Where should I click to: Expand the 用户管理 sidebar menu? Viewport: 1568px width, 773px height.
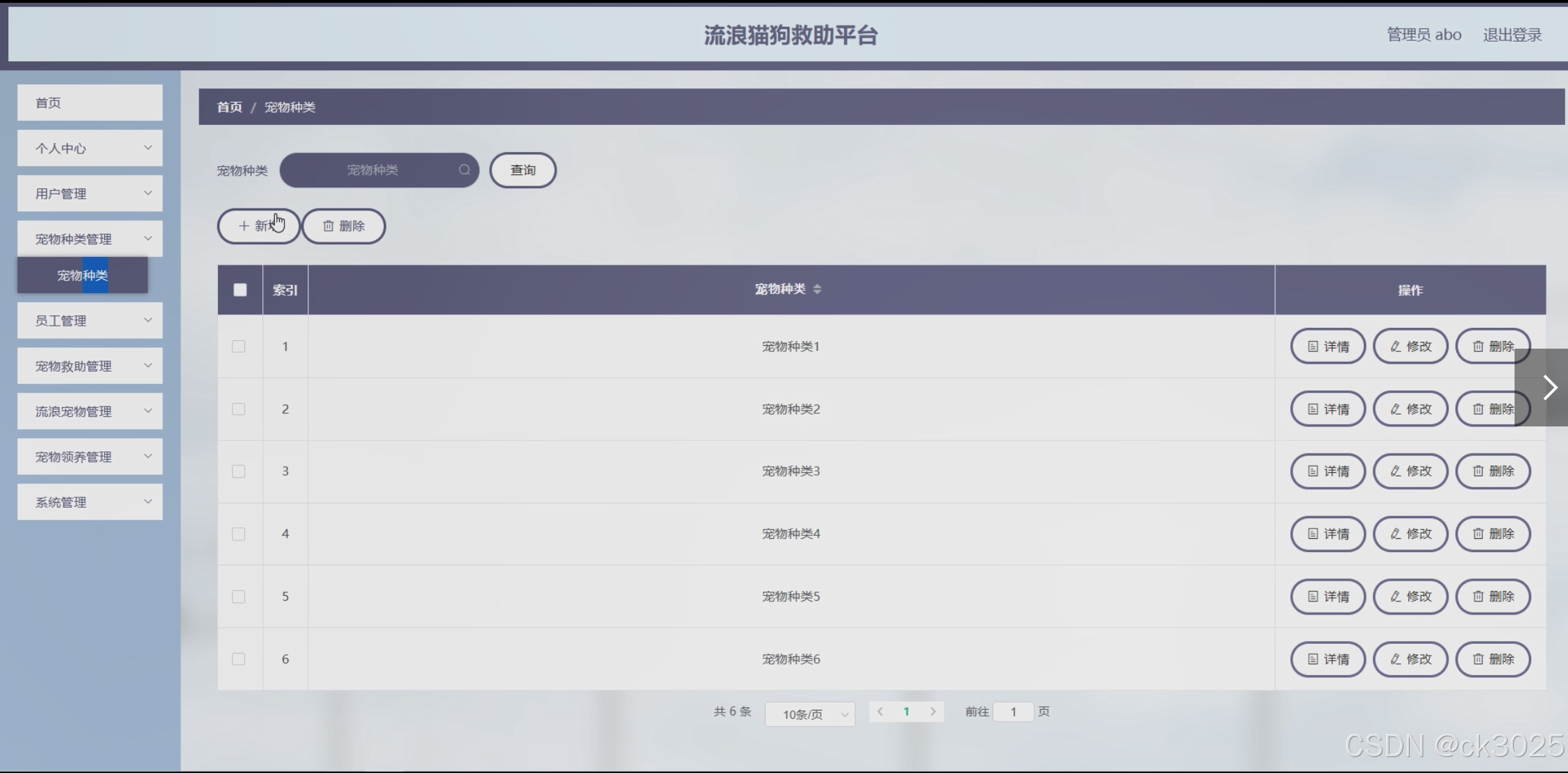click(90, 194)
